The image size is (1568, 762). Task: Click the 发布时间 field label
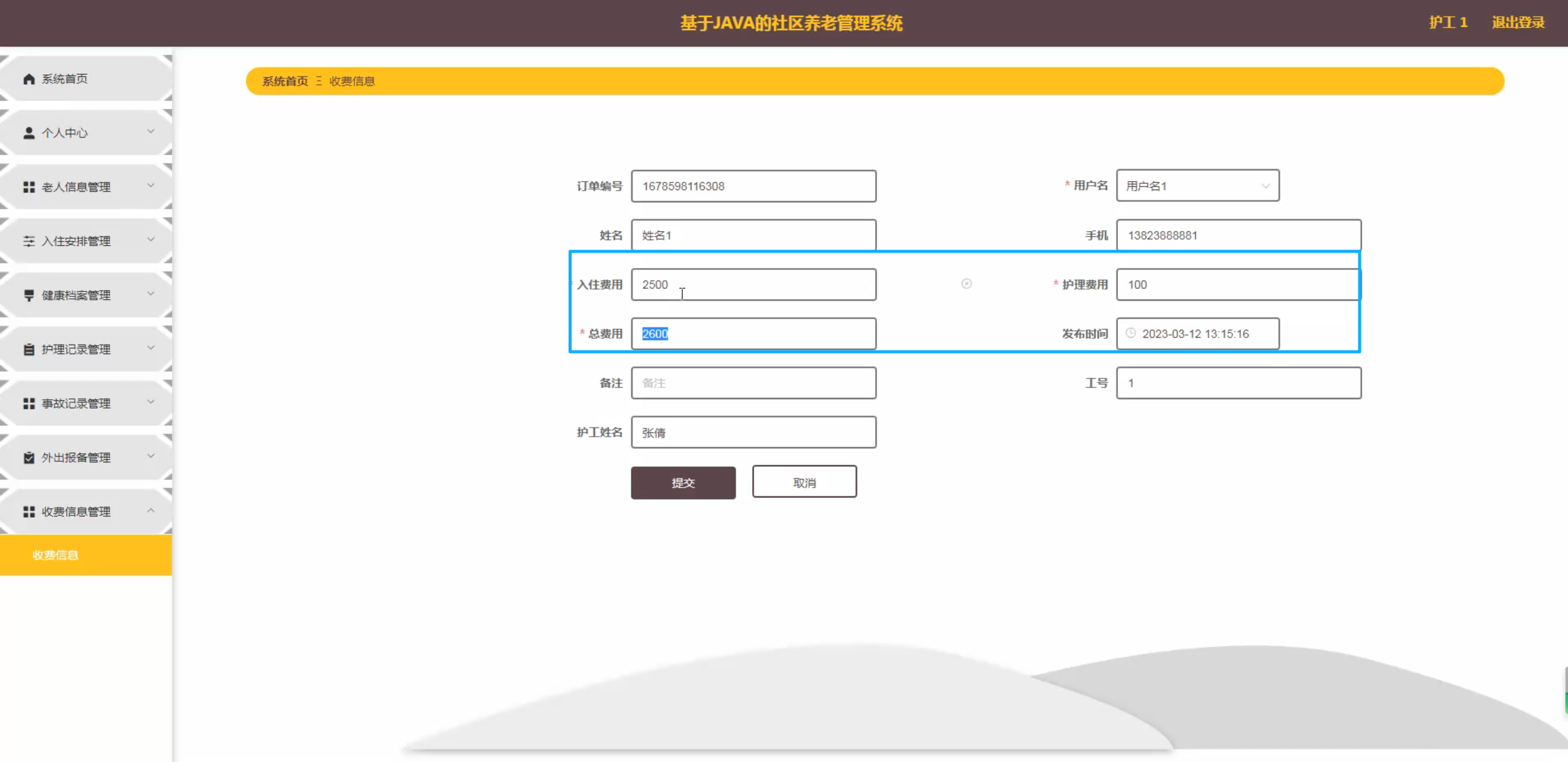tap(1085, 334)
